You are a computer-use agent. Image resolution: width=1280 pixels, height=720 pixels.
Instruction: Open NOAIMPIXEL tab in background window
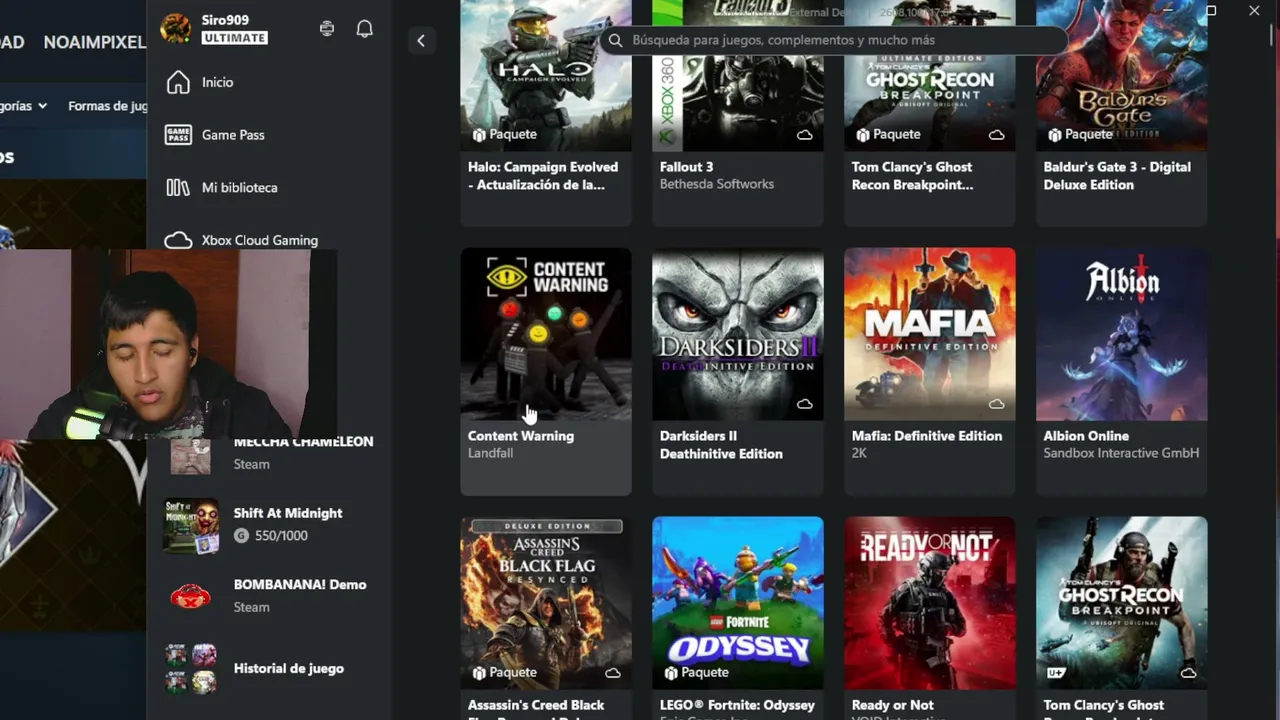point(95,42)
